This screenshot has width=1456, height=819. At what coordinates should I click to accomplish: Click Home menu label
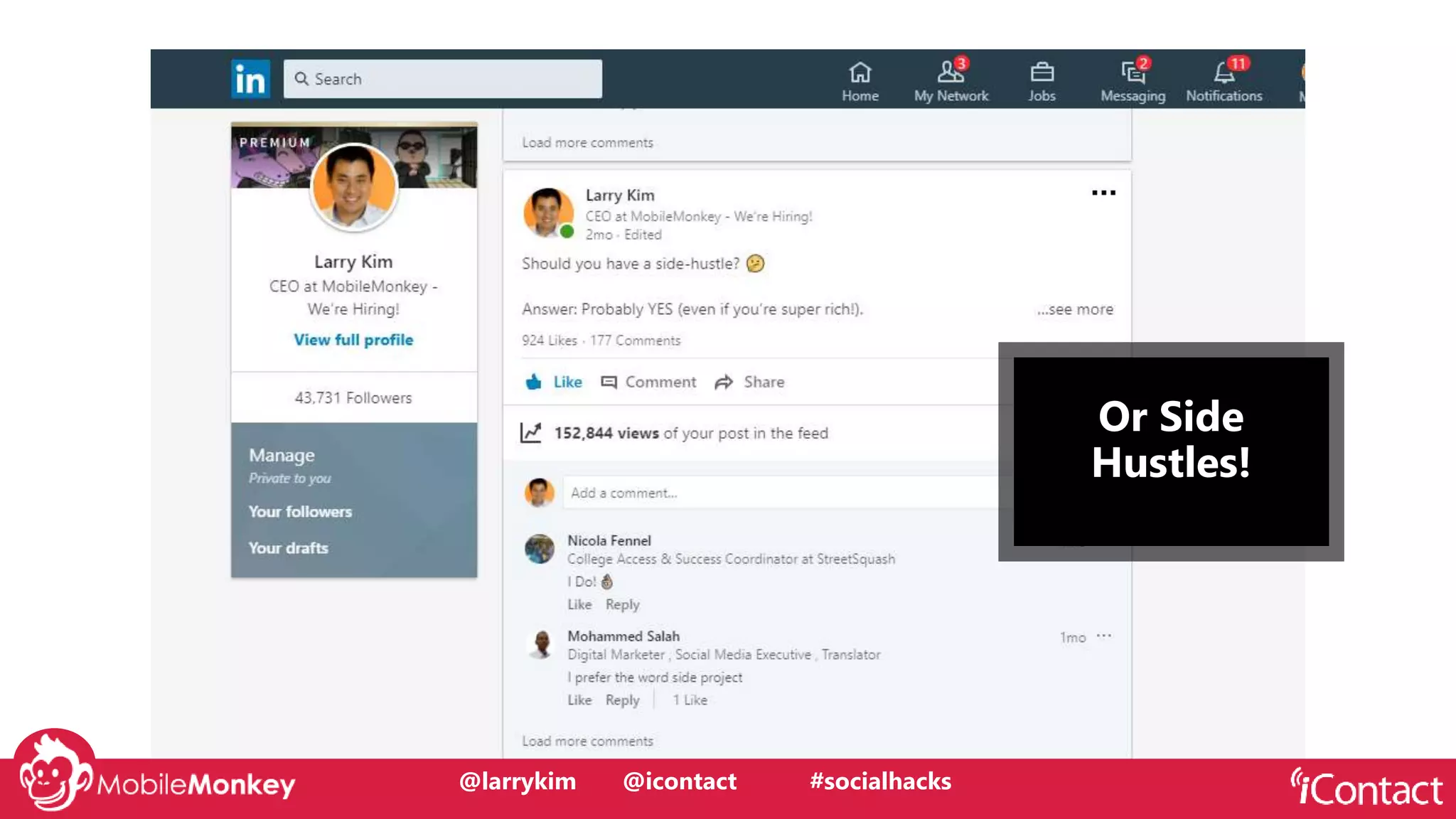click(860, 95)
